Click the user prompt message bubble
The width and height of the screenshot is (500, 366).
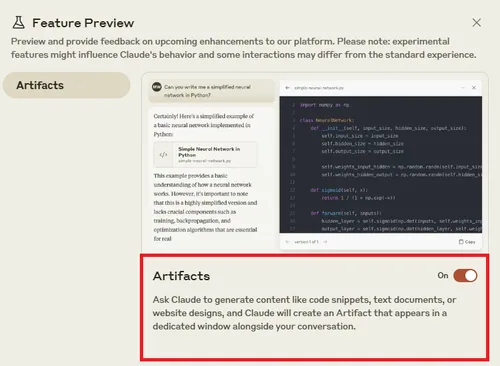211,91
